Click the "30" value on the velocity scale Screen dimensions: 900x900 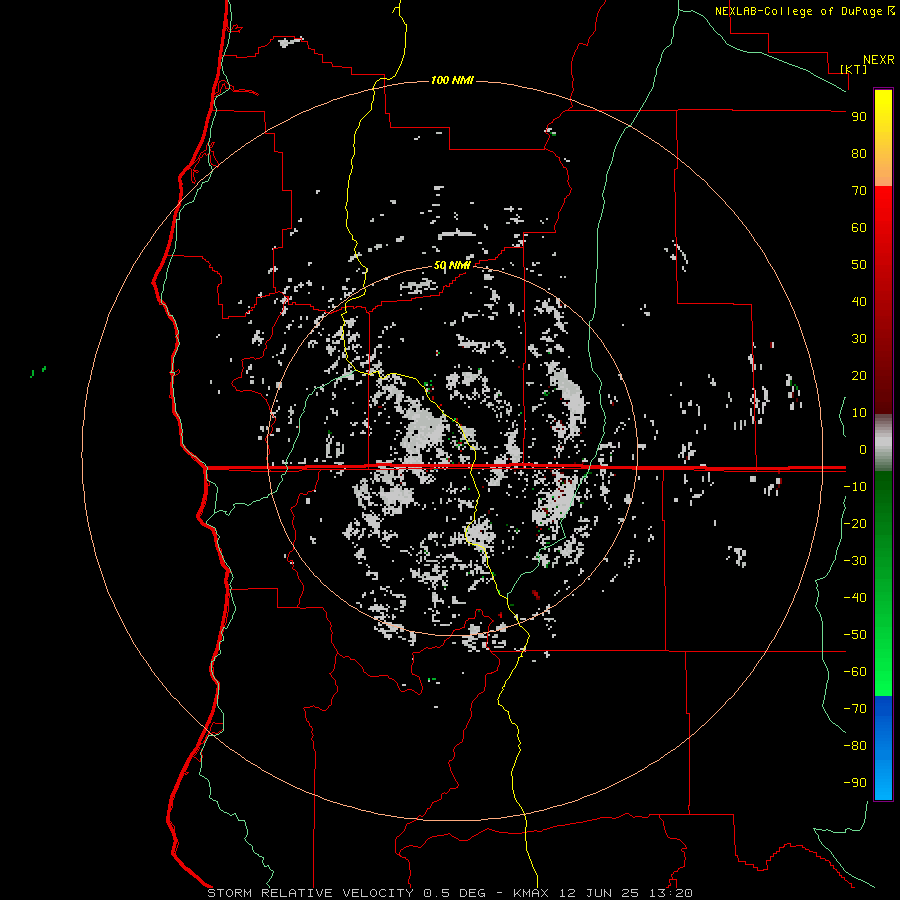[859, 339]
